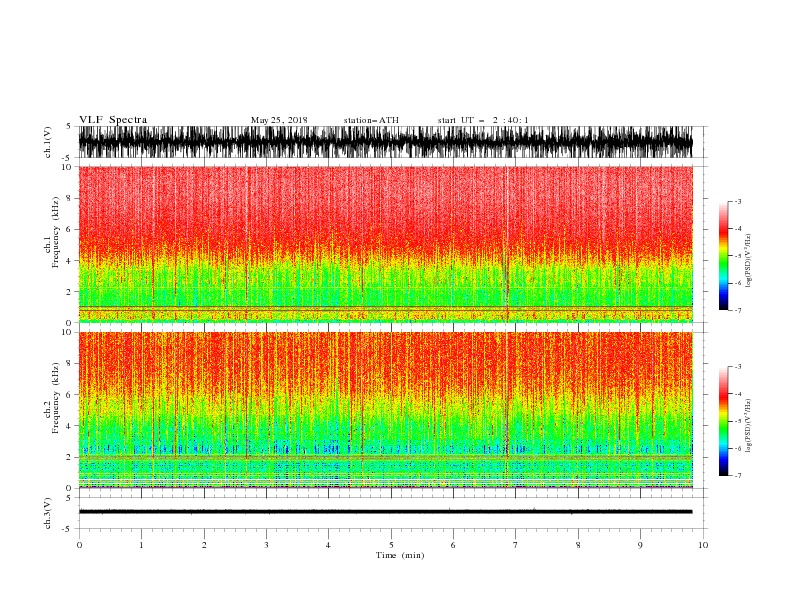
Task: Click the "4" kHz tick on ch.2 axis
Action: [69, 426]
